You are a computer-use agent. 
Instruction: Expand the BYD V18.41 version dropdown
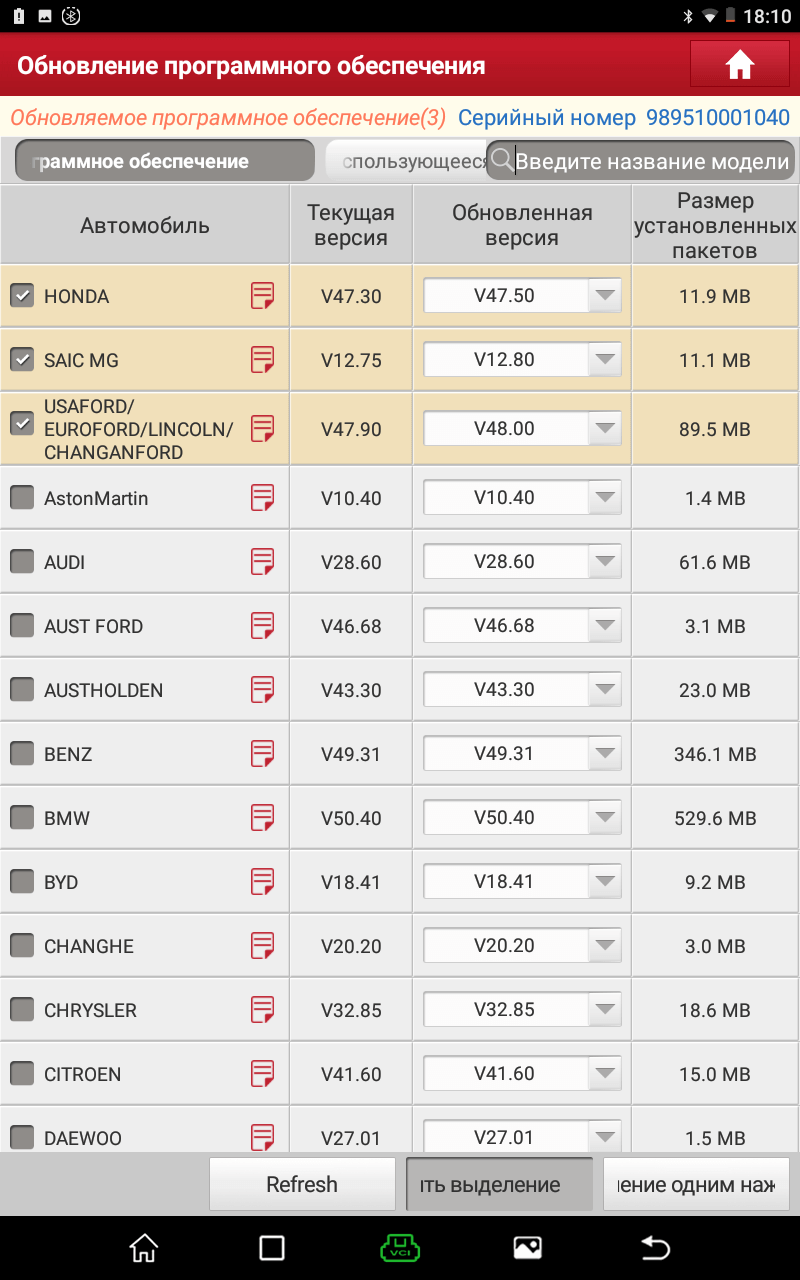point(522,881)
